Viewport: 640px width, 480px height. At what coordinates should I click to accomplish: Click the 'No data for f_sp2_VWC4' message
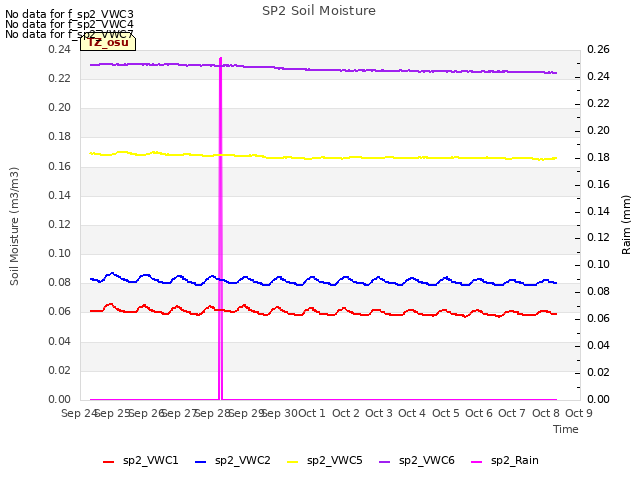[x=69, y=24]
